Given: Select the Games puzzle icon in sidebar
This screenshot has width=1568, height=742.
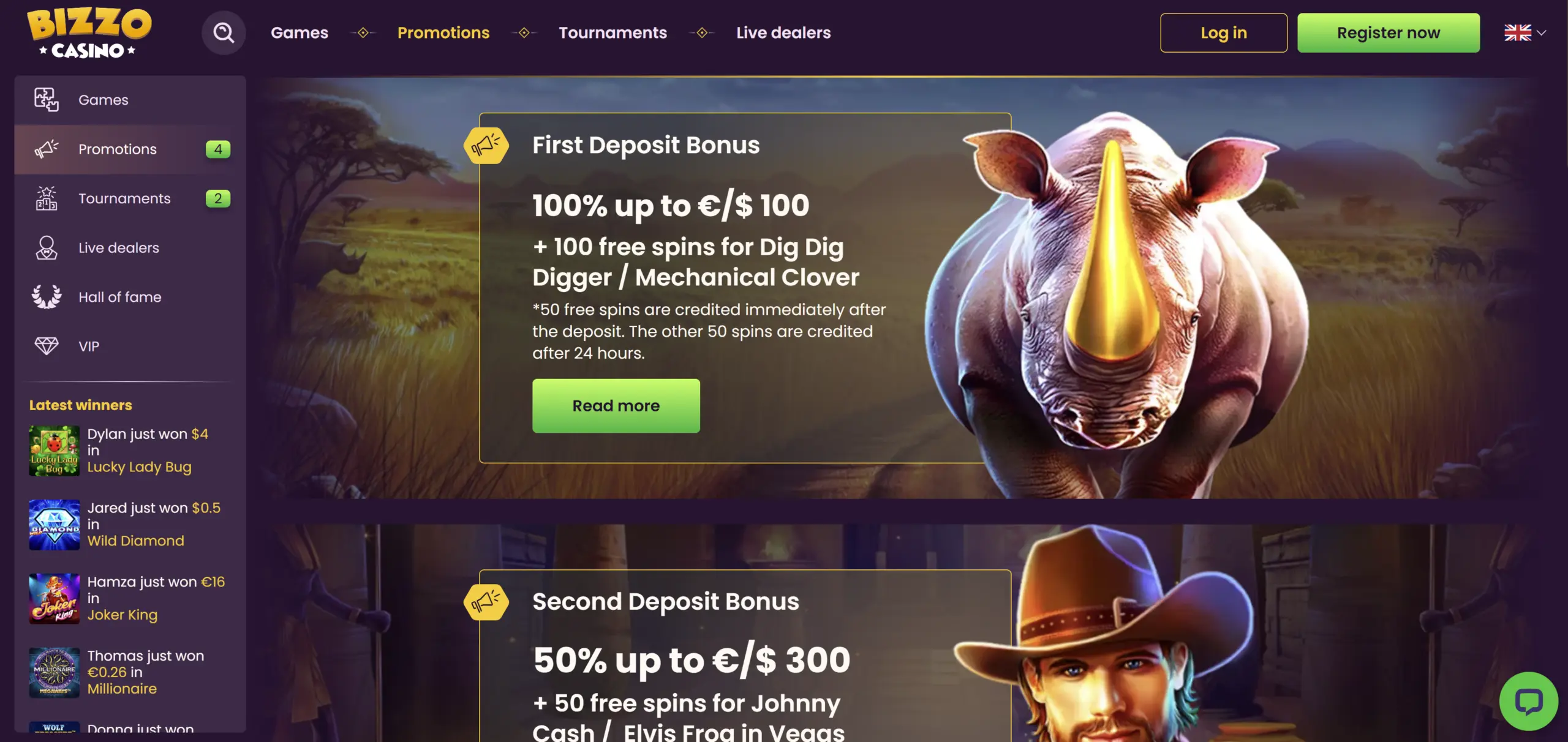Looking at the screenshot, I should tap(47, 100).
